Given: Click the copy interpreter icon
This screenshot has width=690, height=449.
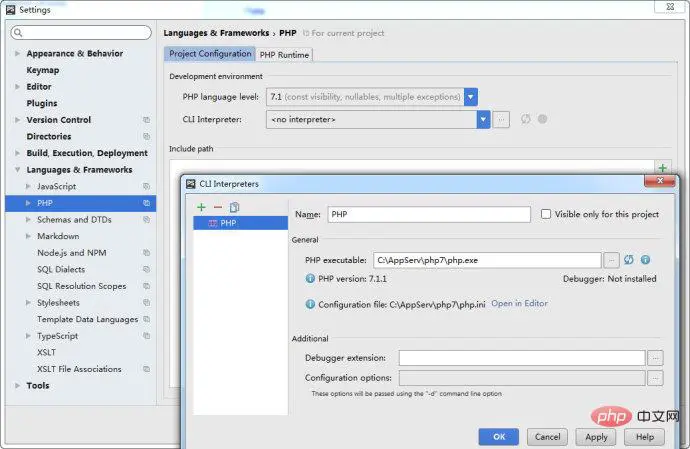Looking at the screenshot, I should click(x=234, y=207).
